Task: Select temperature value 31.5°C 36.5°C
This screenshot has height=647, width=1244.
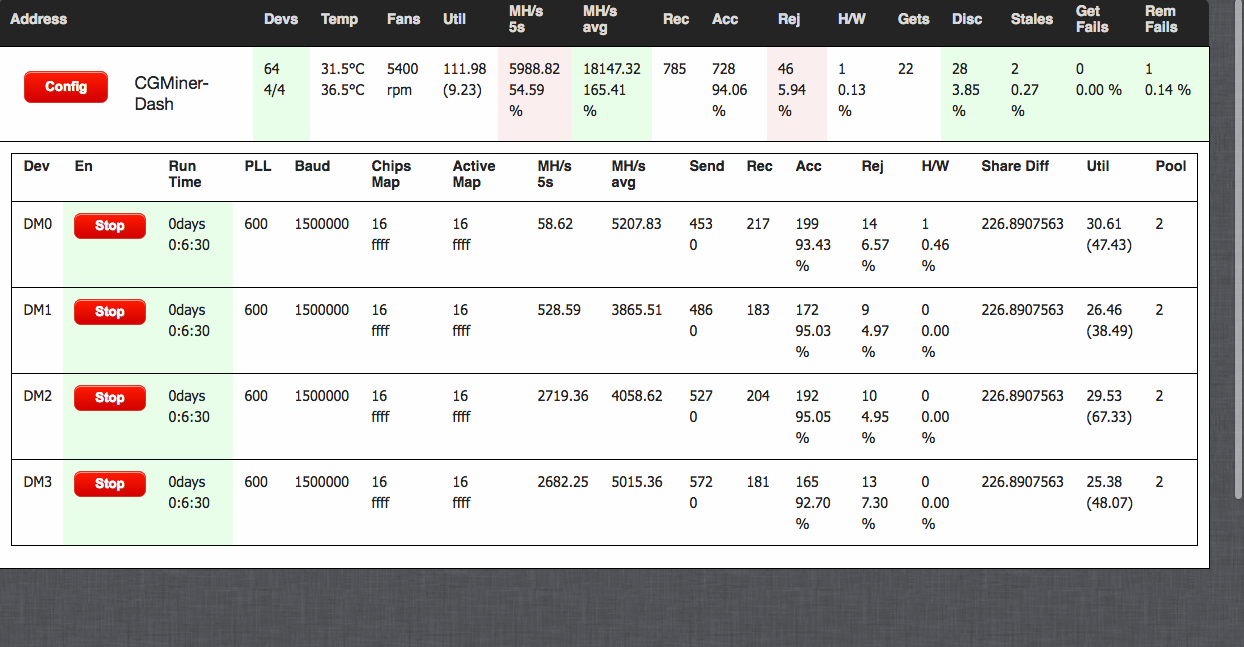Action: 343,79
